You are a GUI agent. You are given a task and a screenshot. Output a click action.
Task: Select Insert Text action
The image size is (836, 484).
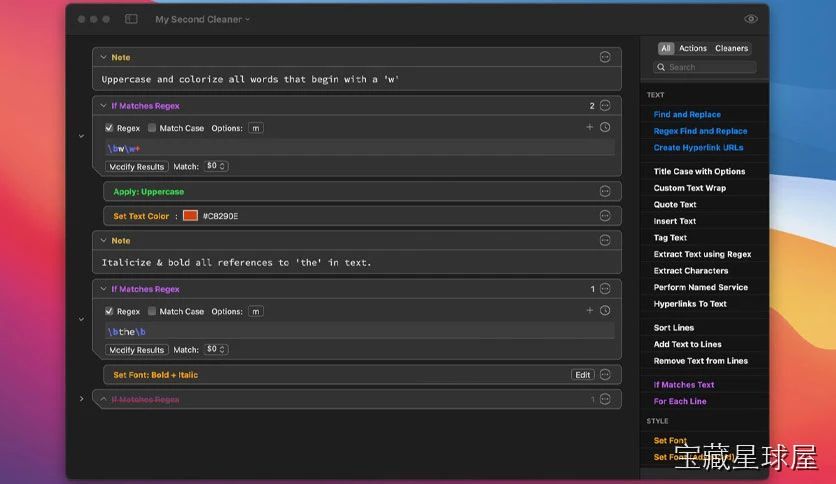tap(674, 221)
